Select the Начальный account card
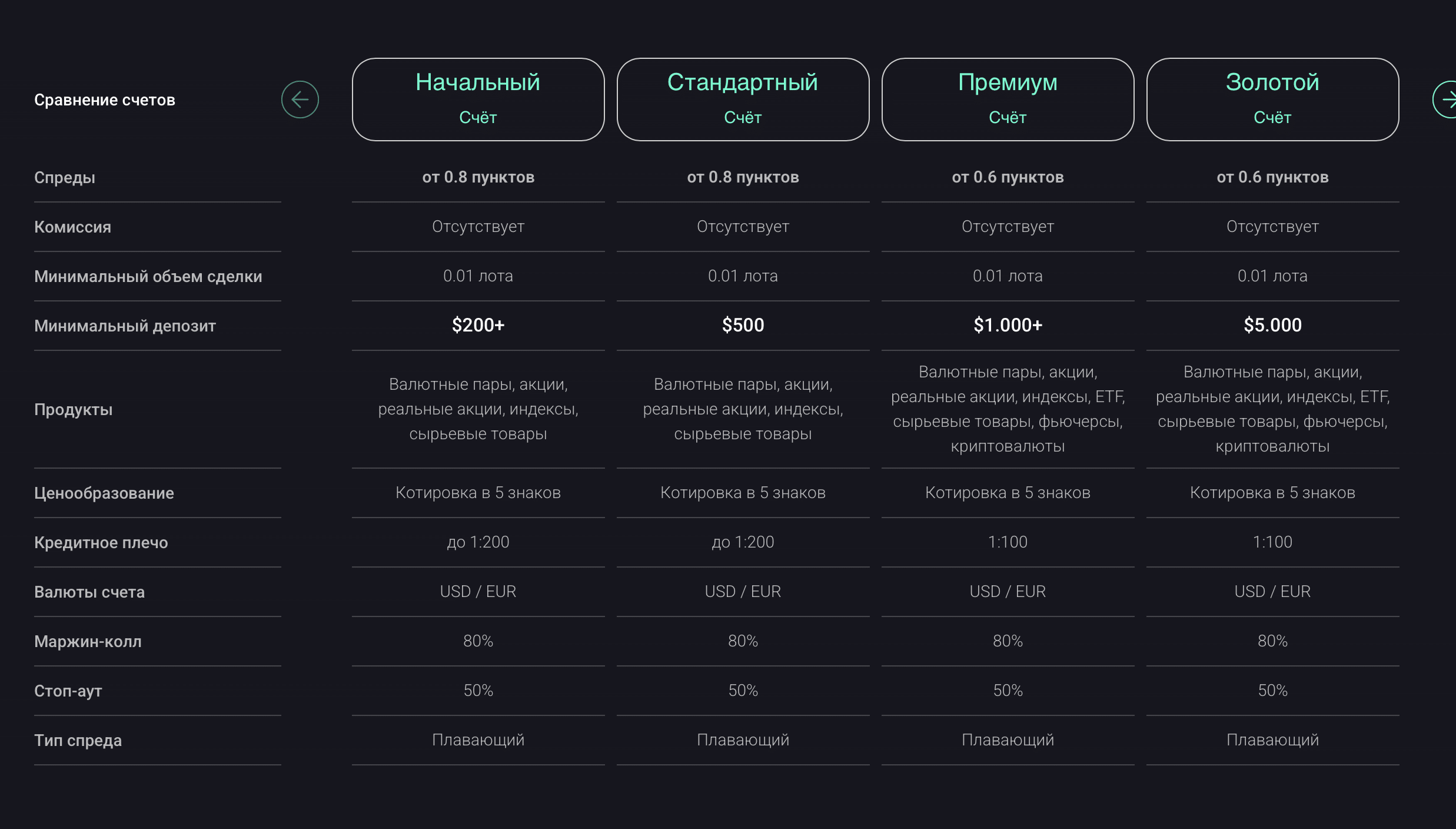The image size is (1456, 829). (x=478, y=100)
